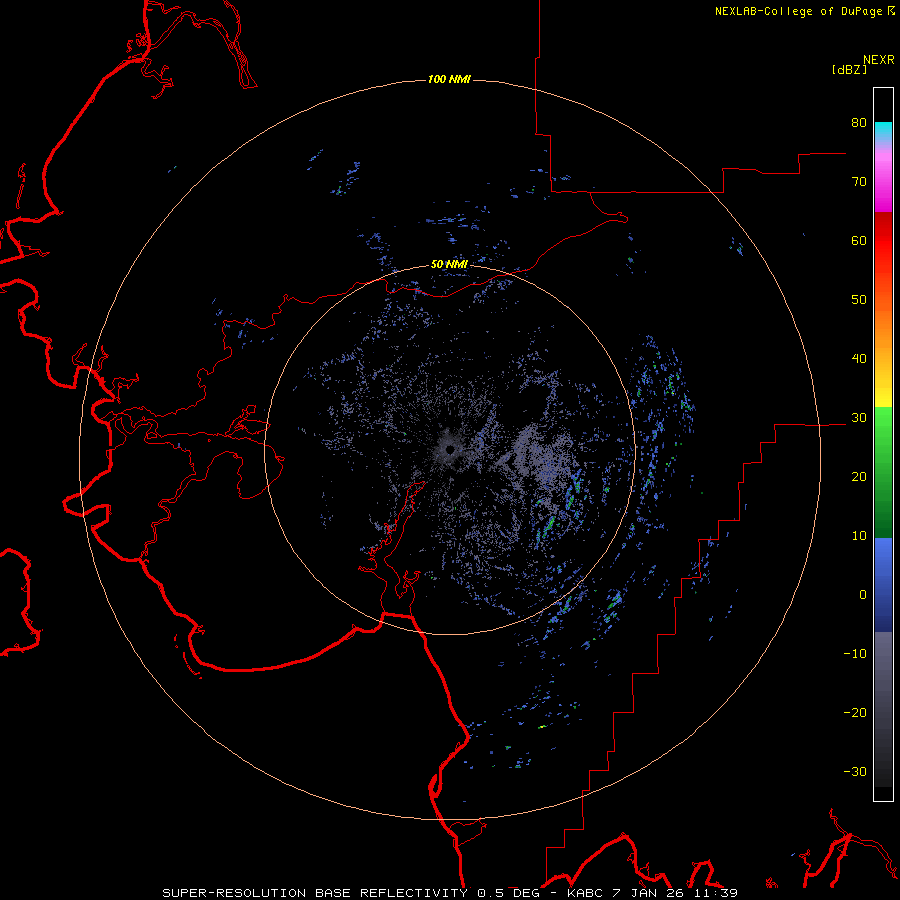Click the [dBZ] unit label
The image size is (900, 900).
click(x=849, y=70)
